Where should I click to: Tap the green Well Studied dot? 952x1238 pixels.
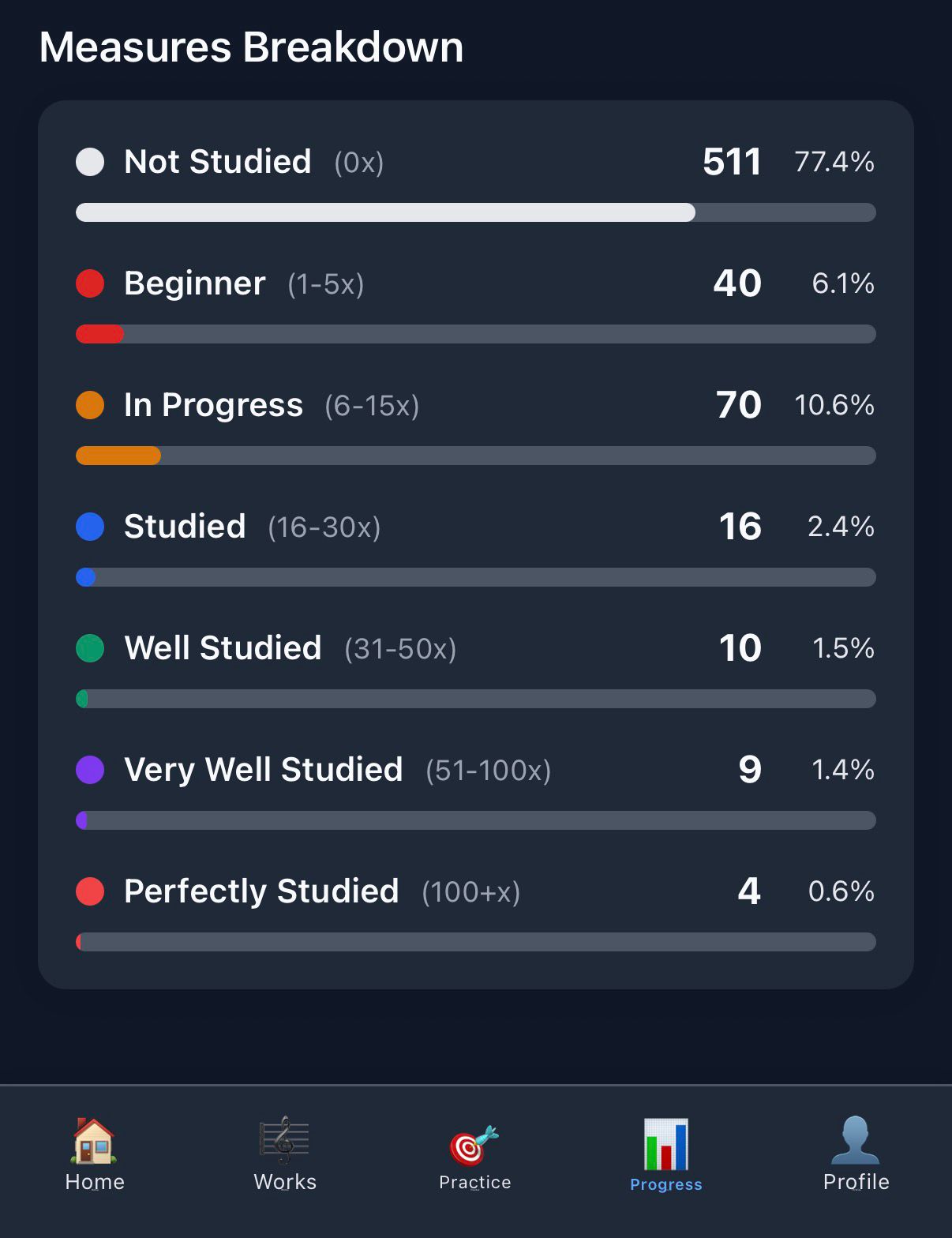coord(90,648)
